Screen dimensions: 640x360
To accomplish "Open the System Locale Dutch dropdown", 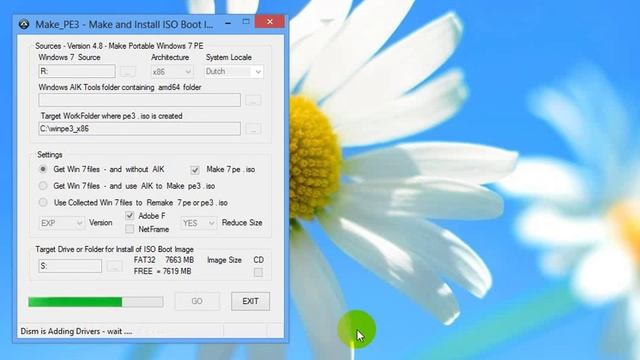I will (233, 72).
